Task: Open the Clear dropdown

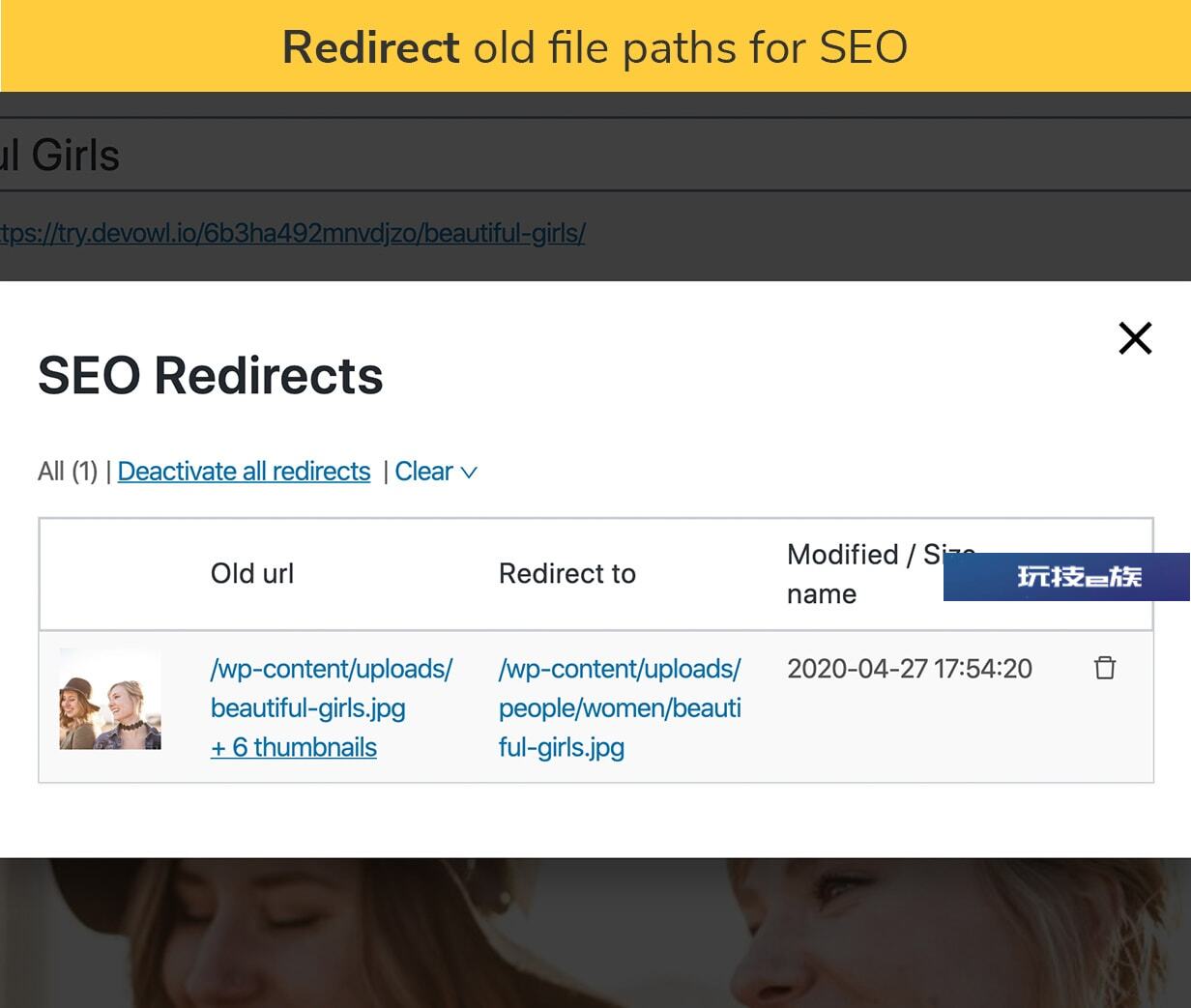Action: click(436, 472)
